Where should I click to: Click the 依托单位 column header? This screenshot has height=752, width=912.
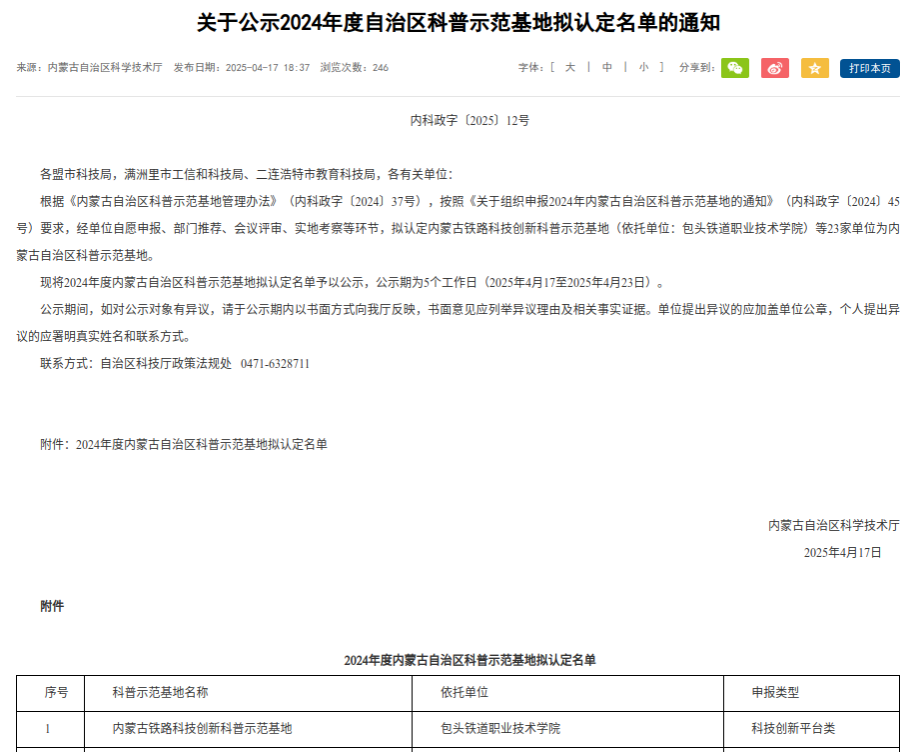[464, 692]
